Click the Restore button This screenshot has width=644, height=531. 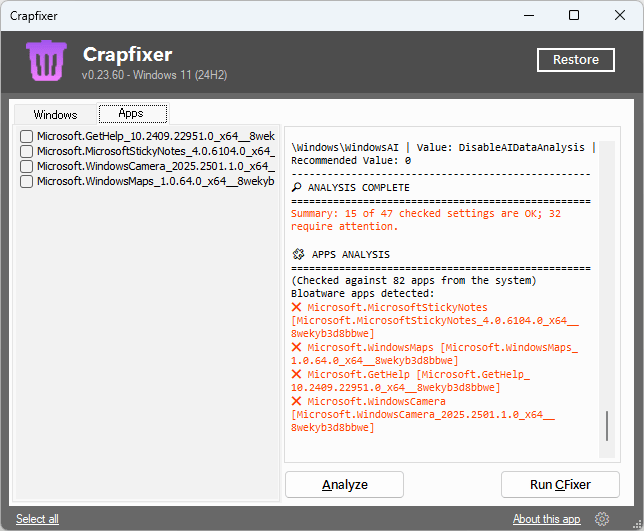pos(575,60)
